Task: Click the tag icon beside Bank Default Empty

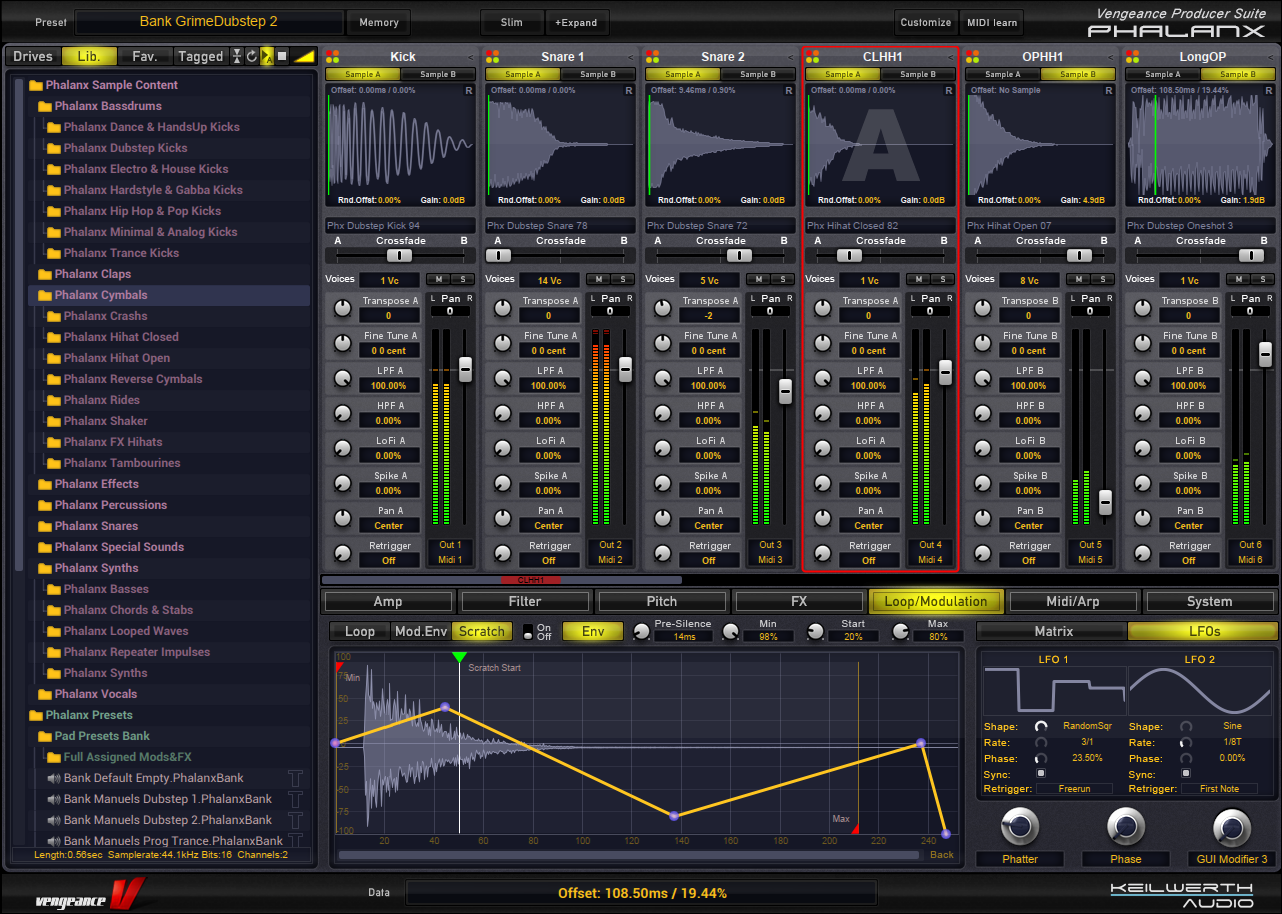Action: 295,778
